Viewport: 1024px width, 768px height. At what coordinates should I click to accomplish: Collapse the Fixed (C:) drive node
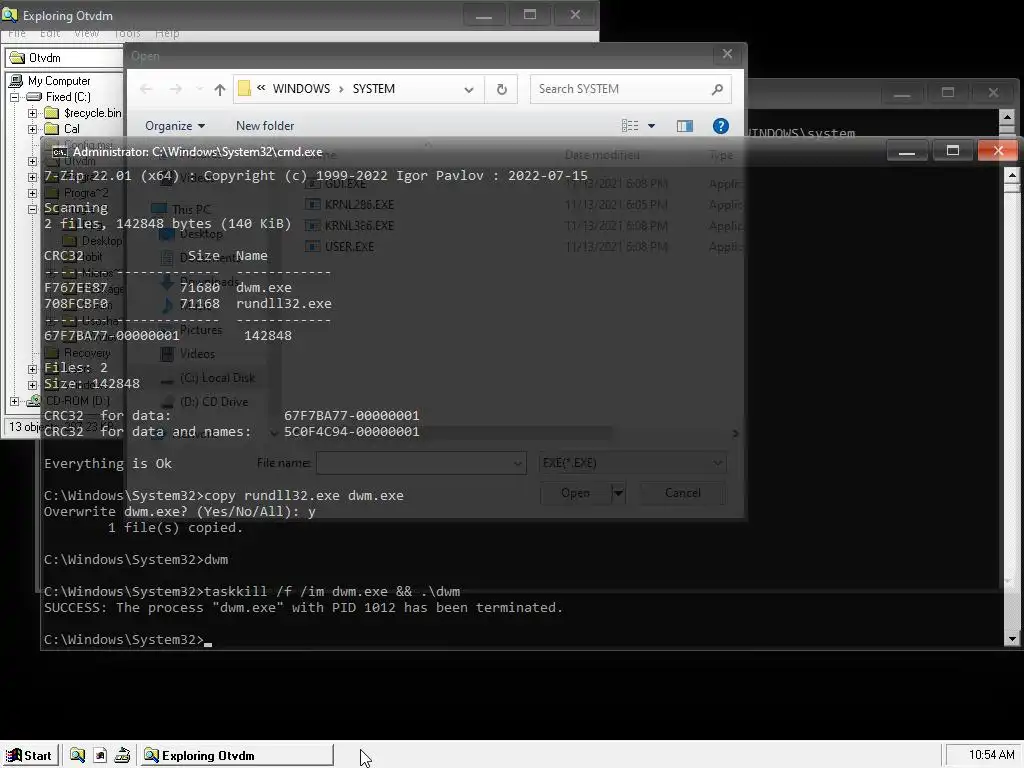click(x=14, y=97)
